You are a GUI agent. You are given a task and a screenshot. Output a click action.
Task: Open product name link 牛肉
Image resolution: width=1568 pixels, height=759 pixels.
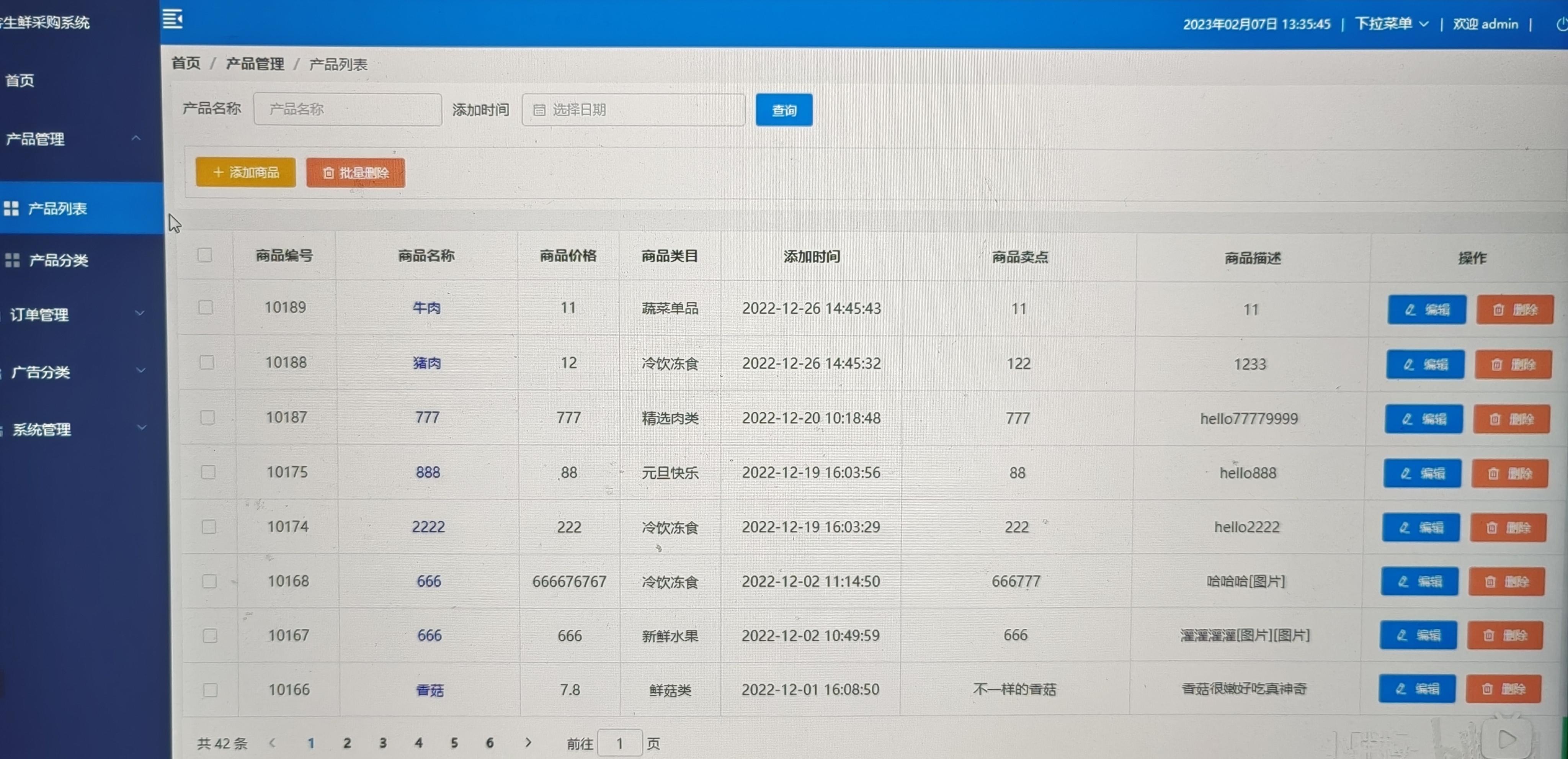point(427,308)
